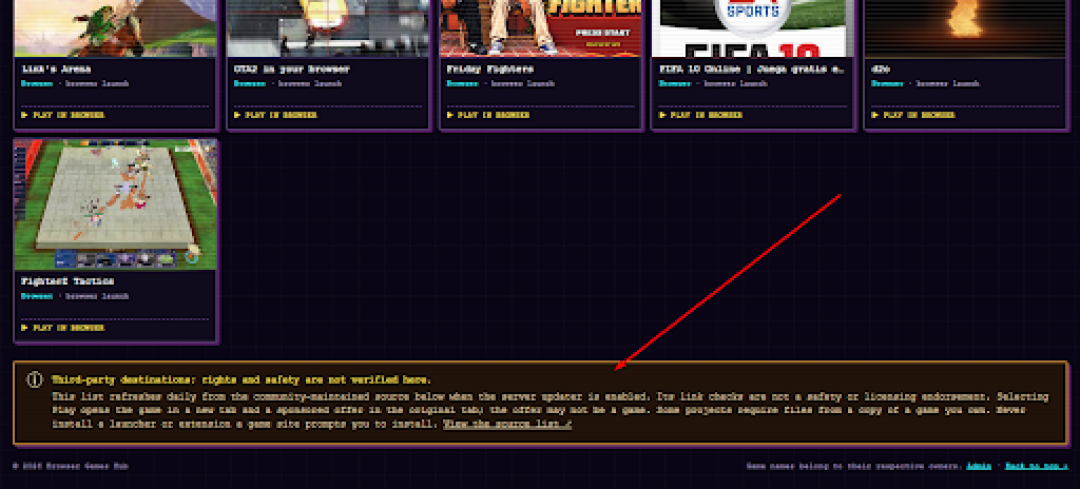Open the View the source list link
The image size is (1080, 489).
point(508,424)
